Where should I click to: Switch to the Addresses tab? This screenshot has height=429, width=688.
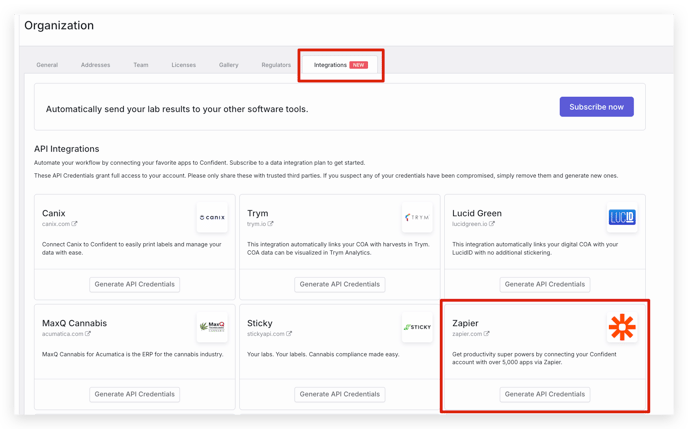[x=95, y=65]
